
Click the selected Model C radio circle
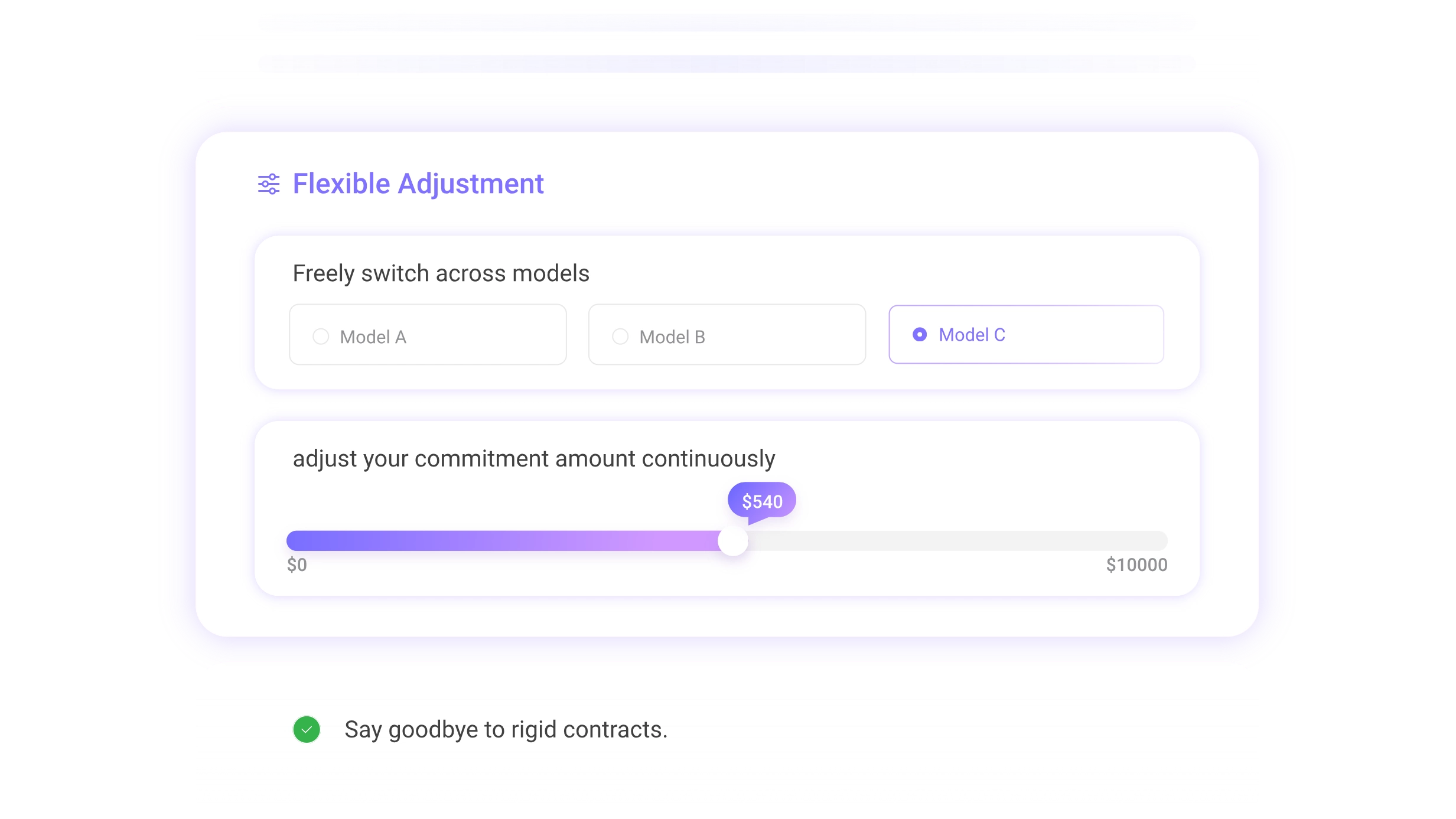(920, 335)
